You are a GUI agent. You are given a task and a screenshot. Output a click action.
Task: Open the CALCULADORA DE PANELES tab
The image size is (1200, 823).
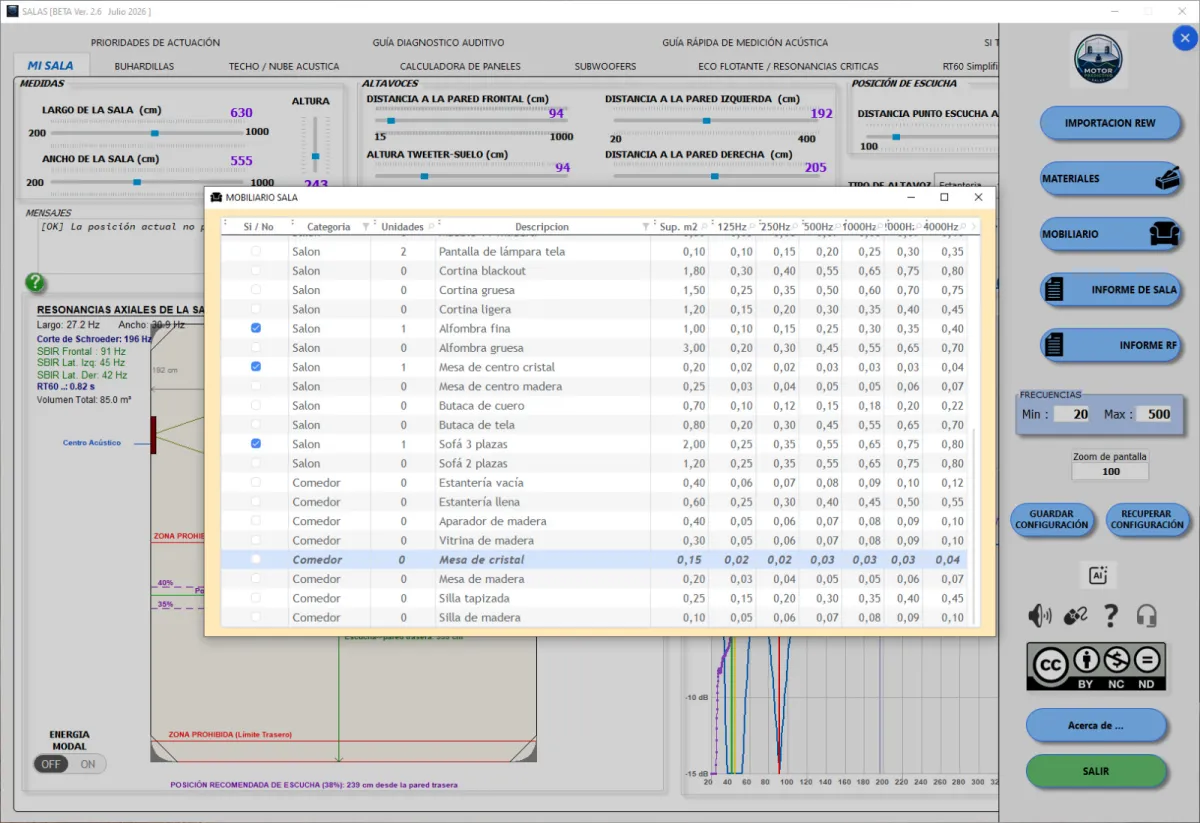pos(460,66)
